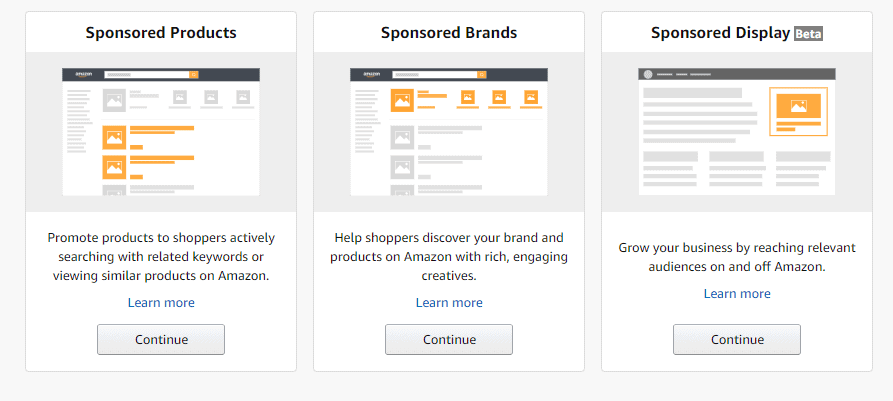
Task: Click the Sponsored Display description text
Action: click(x=737, y=257)
